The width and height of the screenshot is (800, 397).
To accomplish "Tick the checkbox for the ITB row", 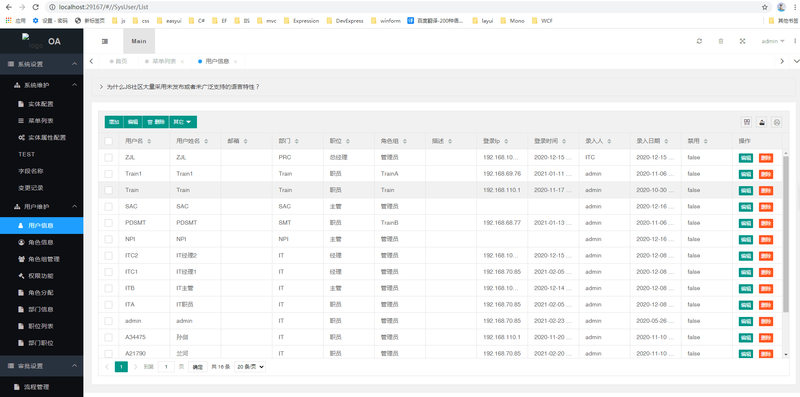I will (108, 288).
